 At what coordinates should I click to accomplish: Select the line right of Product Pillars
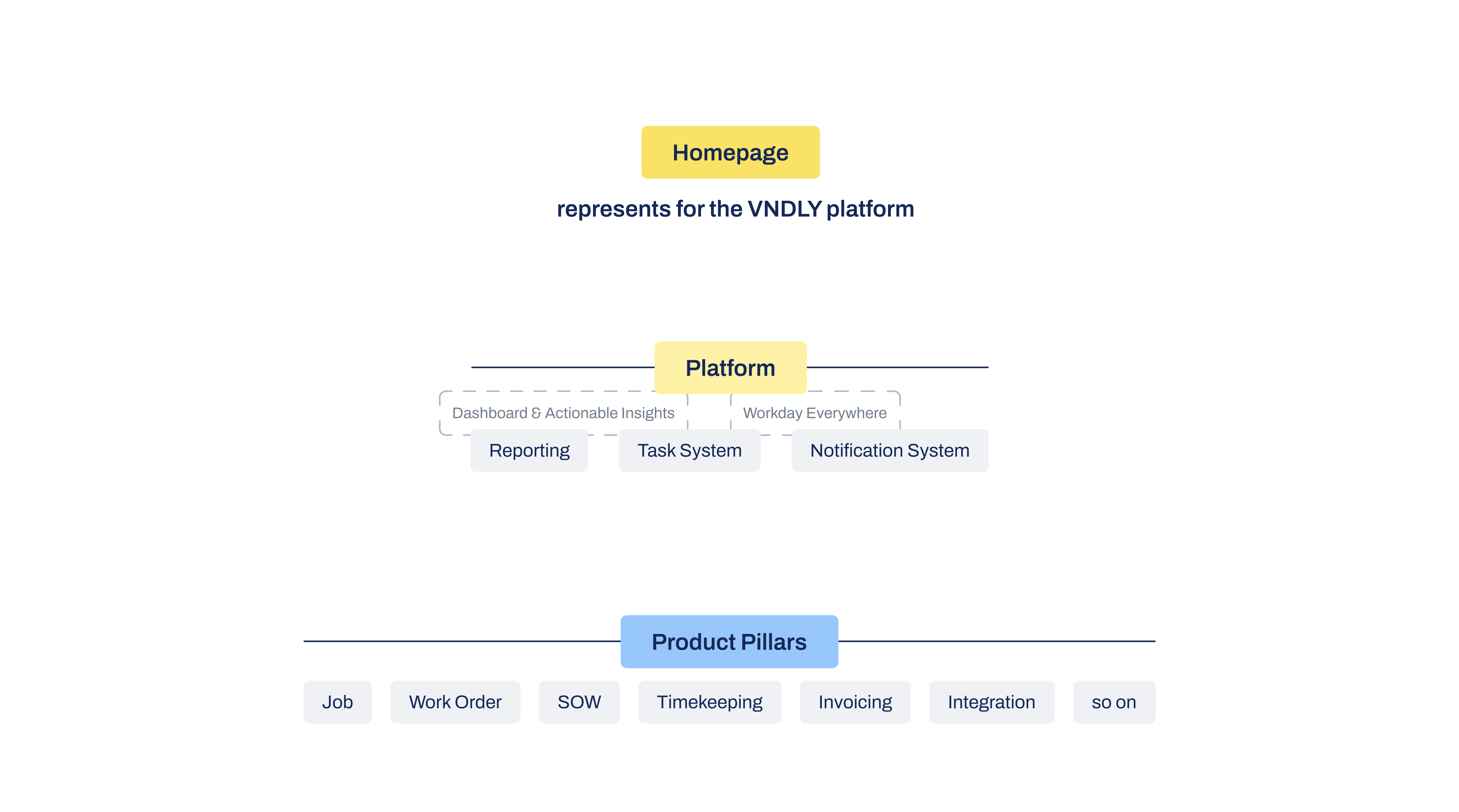(996, 641)
